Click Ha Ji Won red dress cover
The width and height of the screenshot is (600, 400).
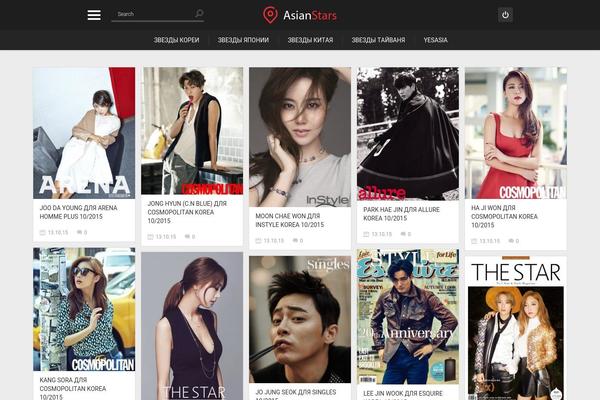[516, 133]
